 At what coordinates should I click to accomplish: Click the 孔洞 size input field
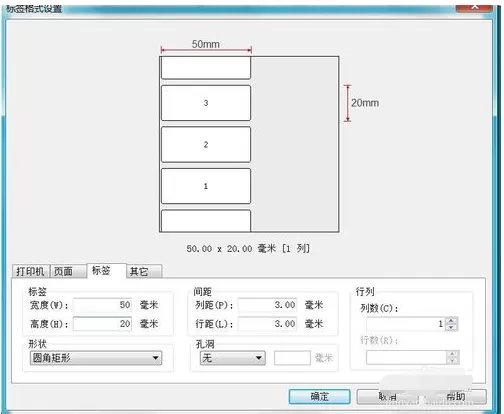292,358
